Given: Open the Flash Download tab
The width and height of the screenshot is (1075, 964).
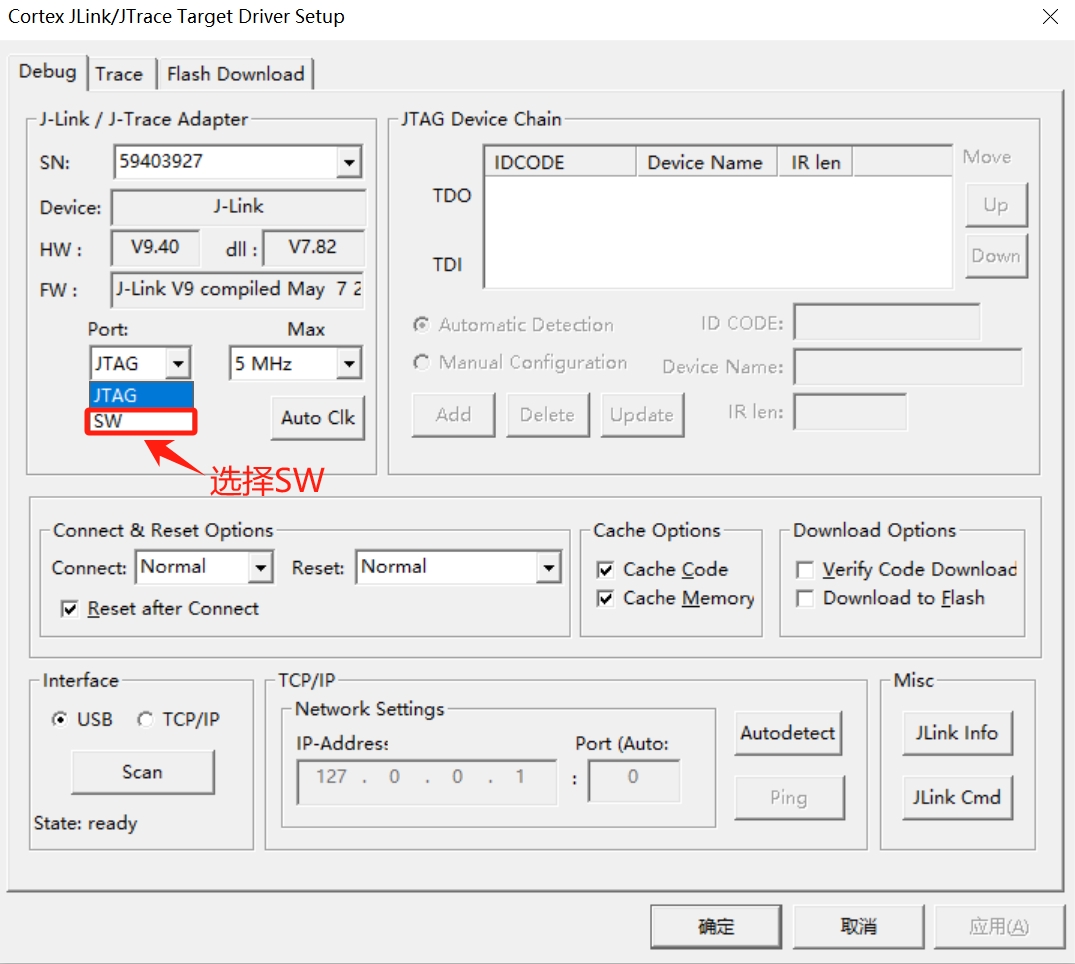Looking at the screenshot, I should [235, 74].
